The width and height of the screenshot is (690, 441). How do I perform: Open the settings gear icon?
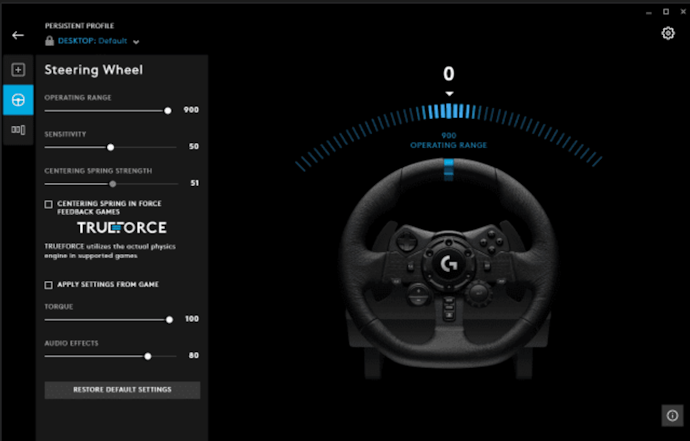668,33
